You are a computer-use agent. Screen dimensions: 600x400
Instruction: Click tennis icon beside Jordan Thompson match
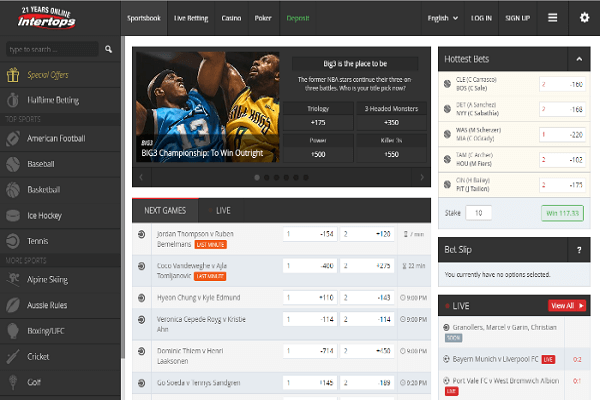pos(141,234)
